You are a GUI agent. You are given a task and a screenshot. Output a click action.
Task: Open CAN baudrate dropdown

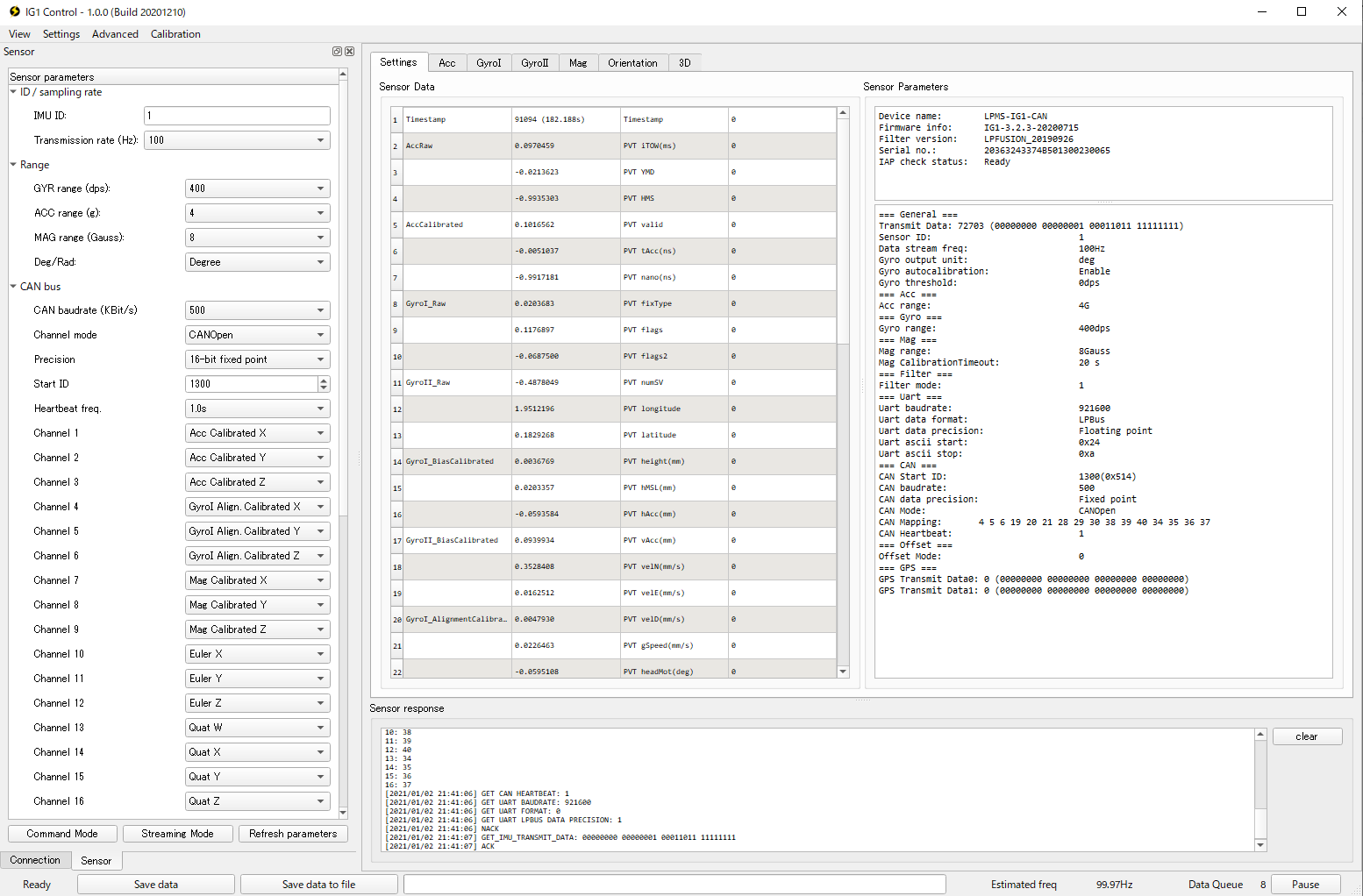click(x=258, y=310)
